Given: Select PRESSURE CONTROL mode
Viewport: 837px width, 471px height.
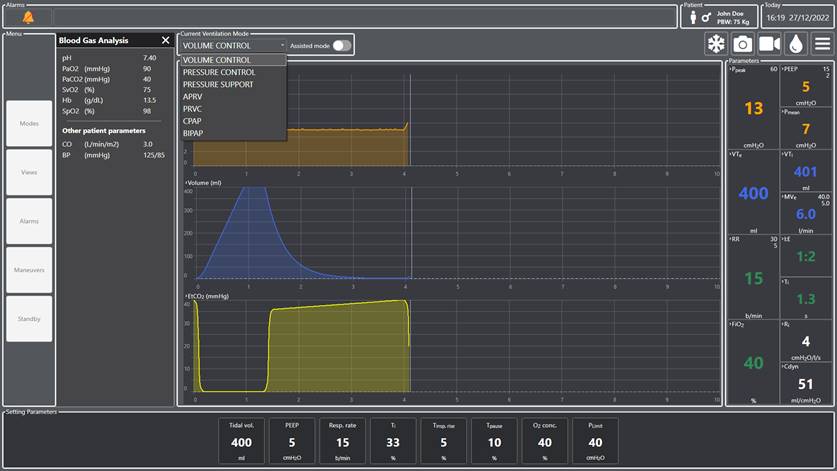Looking at the screenshot, I should (x=233, y=72).
